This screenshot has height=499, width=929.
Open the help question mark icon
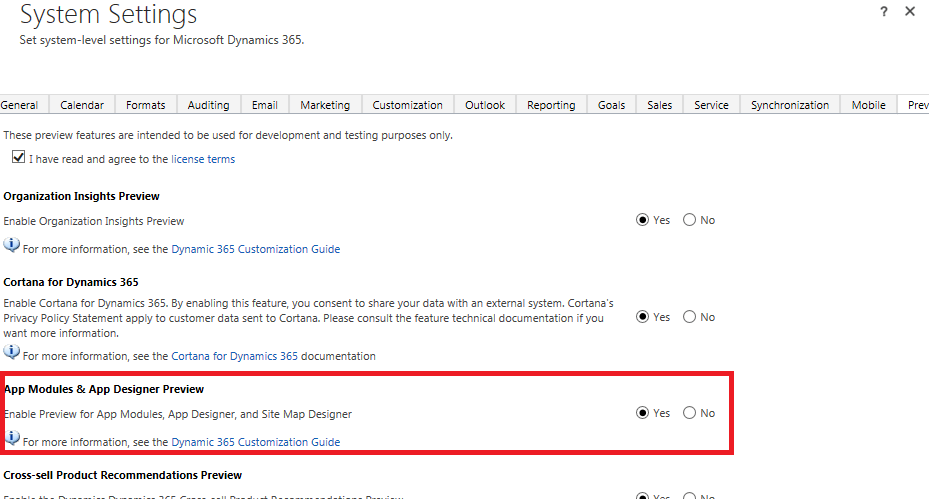pos(884,11)
